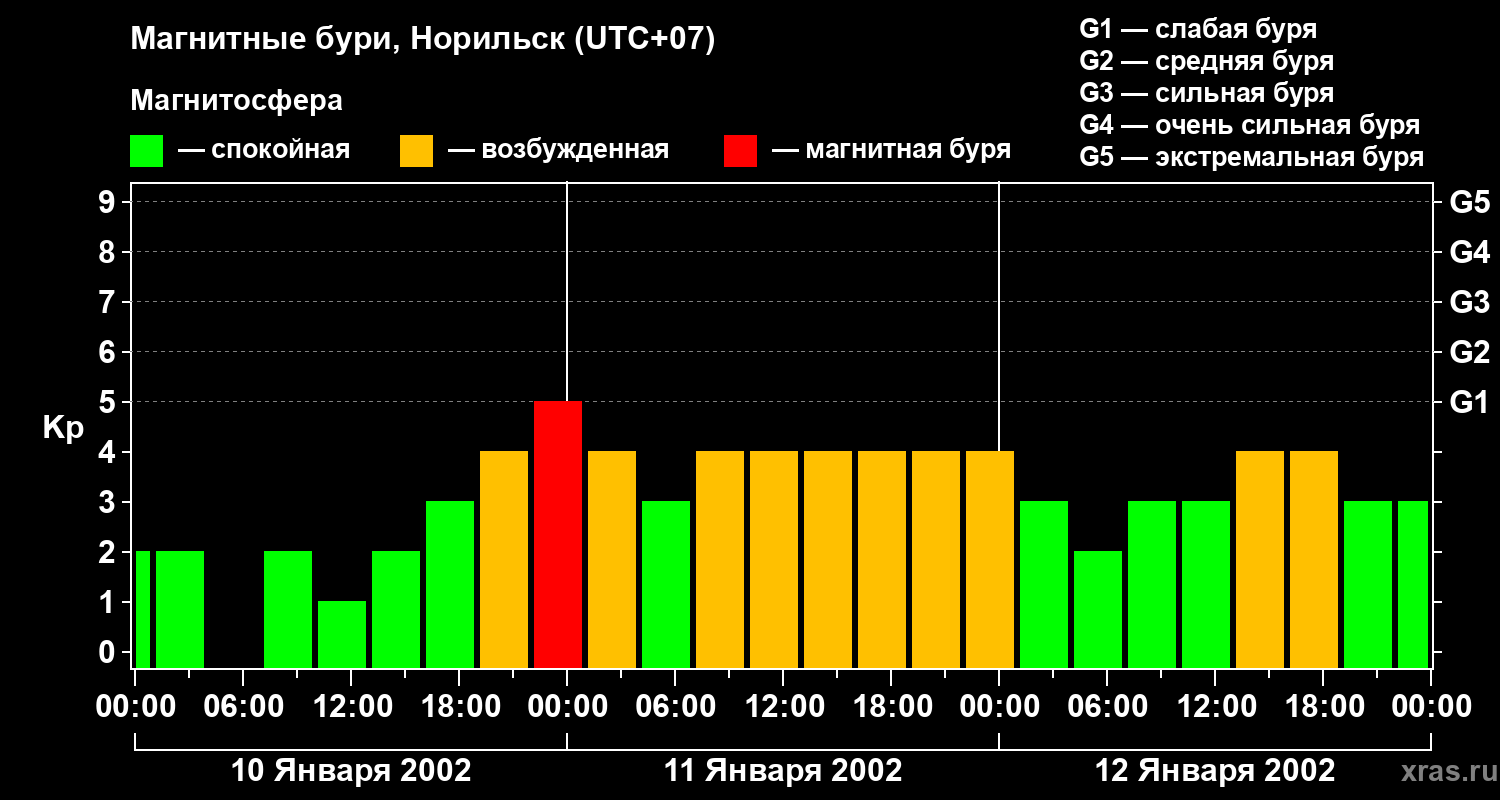Click the '— магнитная буря' legend label
Image resolution: width=1500 pixels, height=800 pixels.
pos(891,150)
